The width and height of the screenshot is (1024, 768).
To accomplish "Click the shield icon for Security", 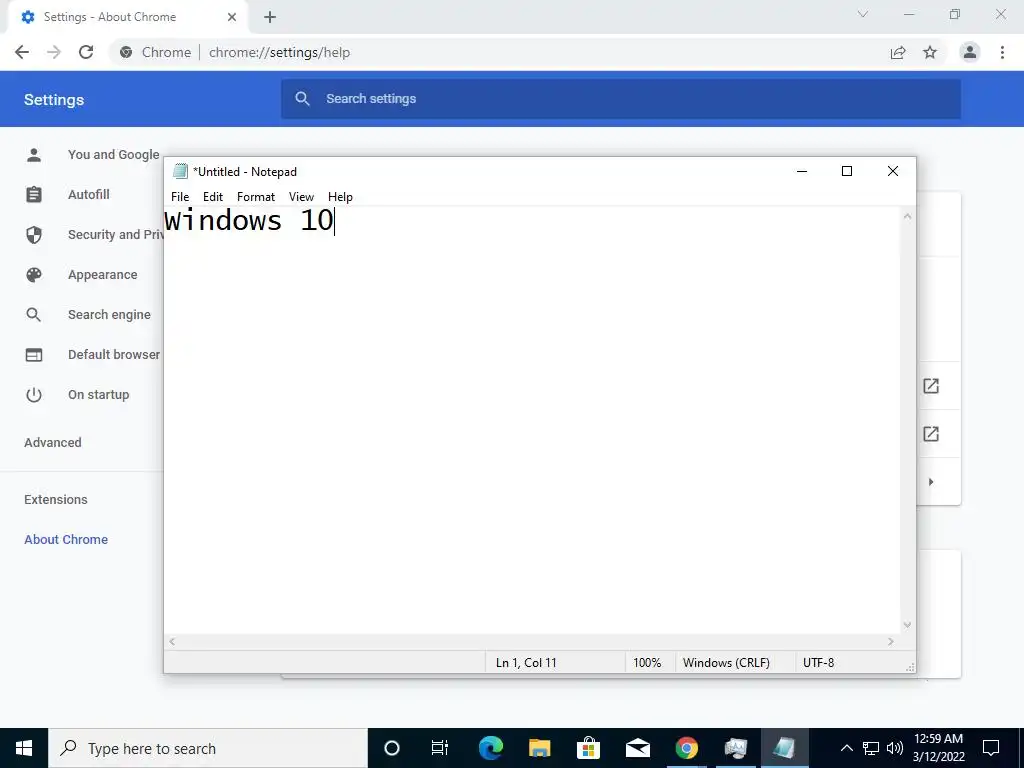I will tap(34, 234).
